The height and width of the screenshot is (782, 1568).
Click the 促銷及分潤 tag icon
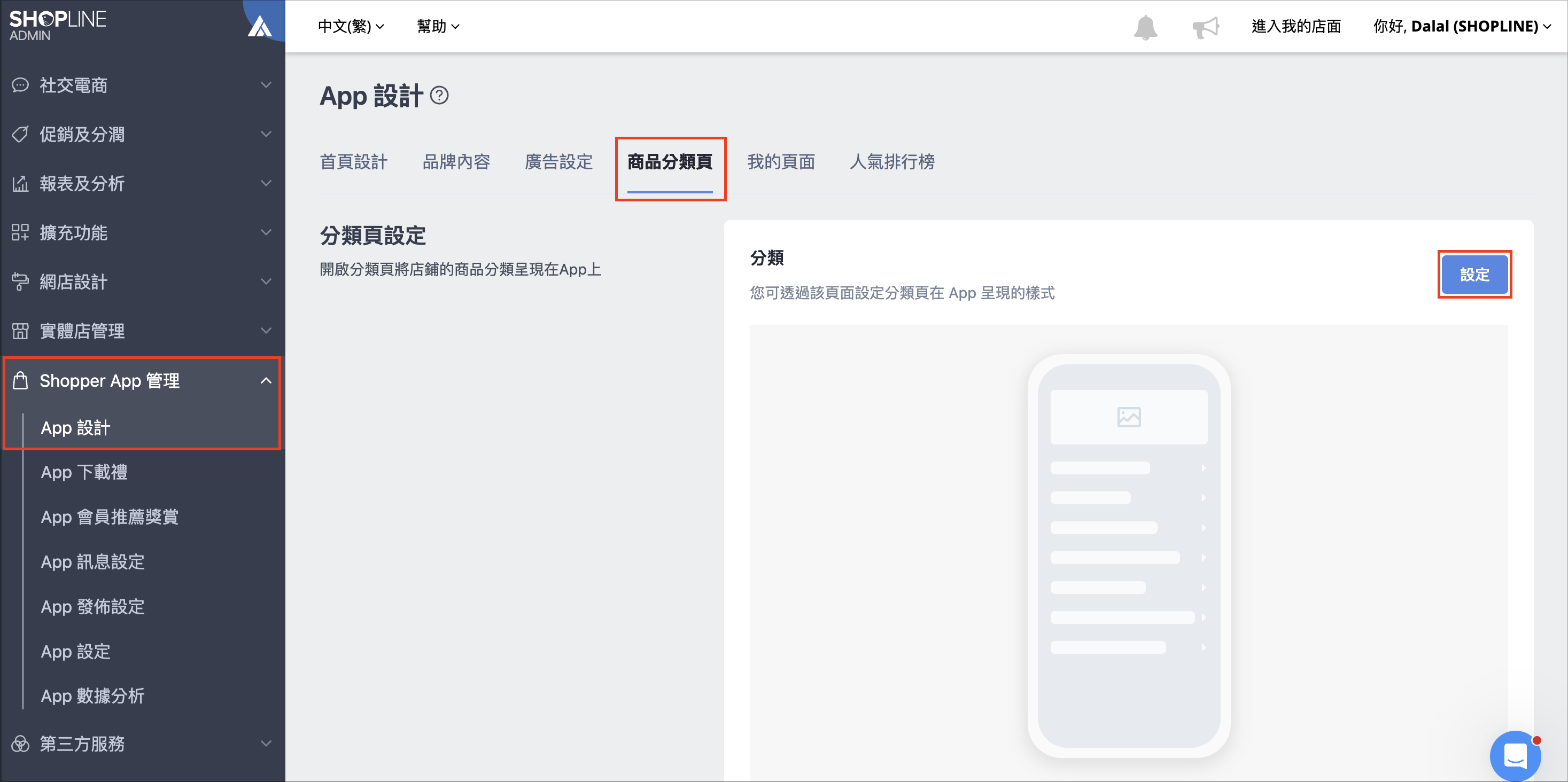(20, 134)
